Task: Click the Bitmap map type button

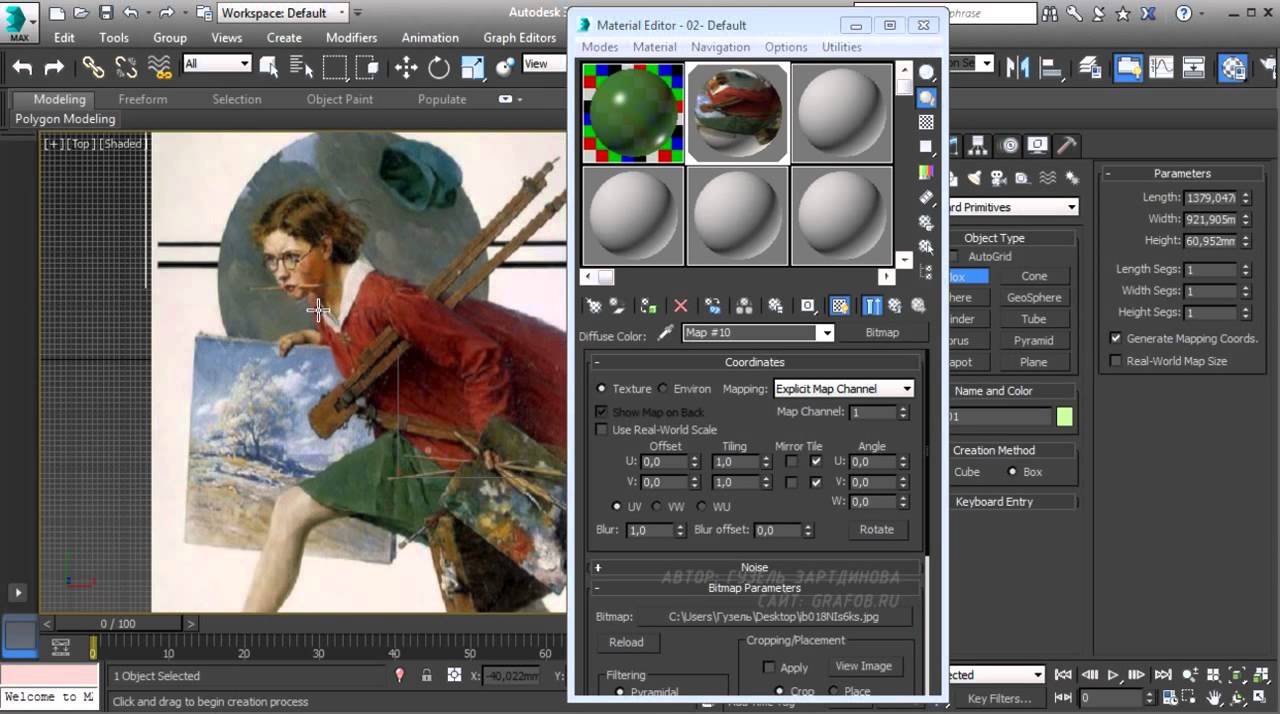Action: tap(882, 333)
